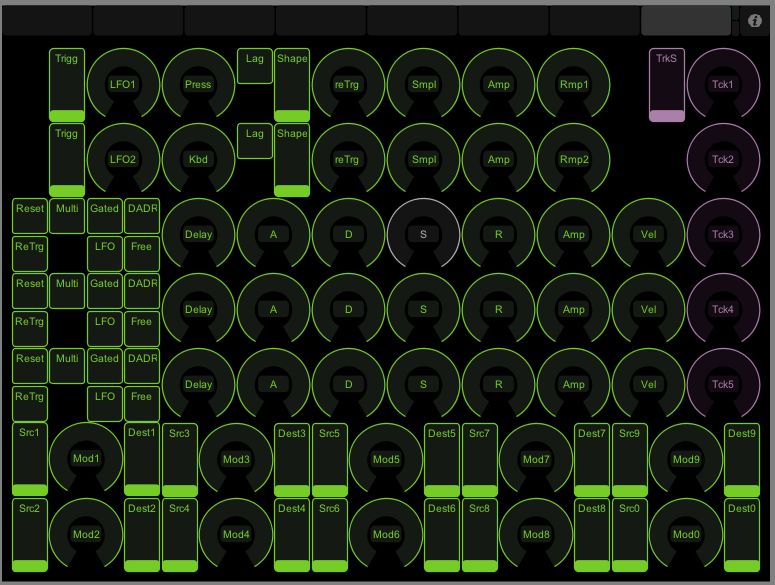
Task: Select the Rmp1 knob
Action: pyautogui.click(x=574, y=84)
